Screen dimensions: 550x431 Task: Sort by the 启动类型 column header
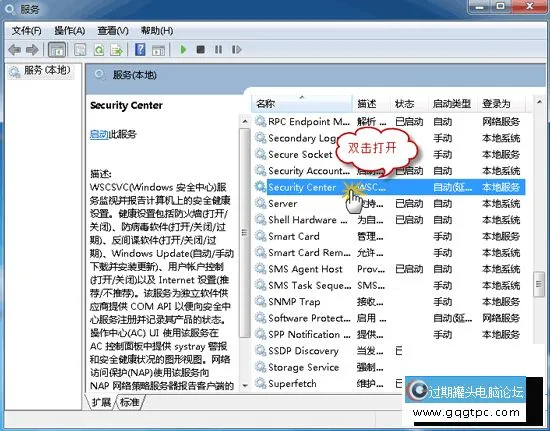click(452, 104)
